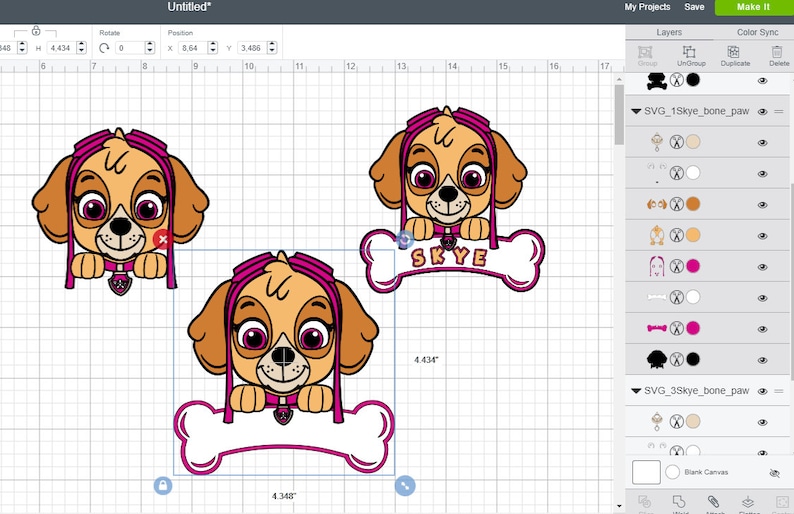Click the Blank Canvas thumbnail square
794x514 pixels.
click(646, 472)
